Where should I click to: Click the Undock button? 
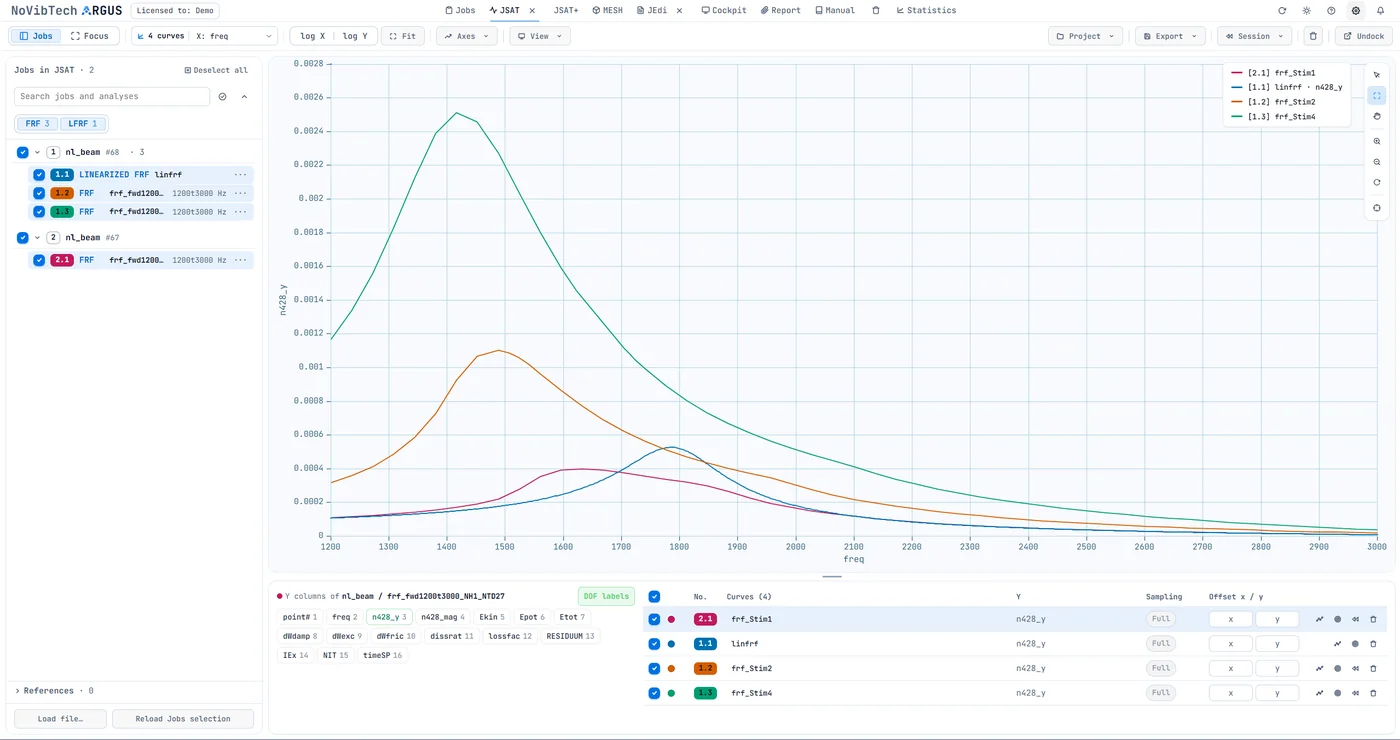coord(1364,36)
